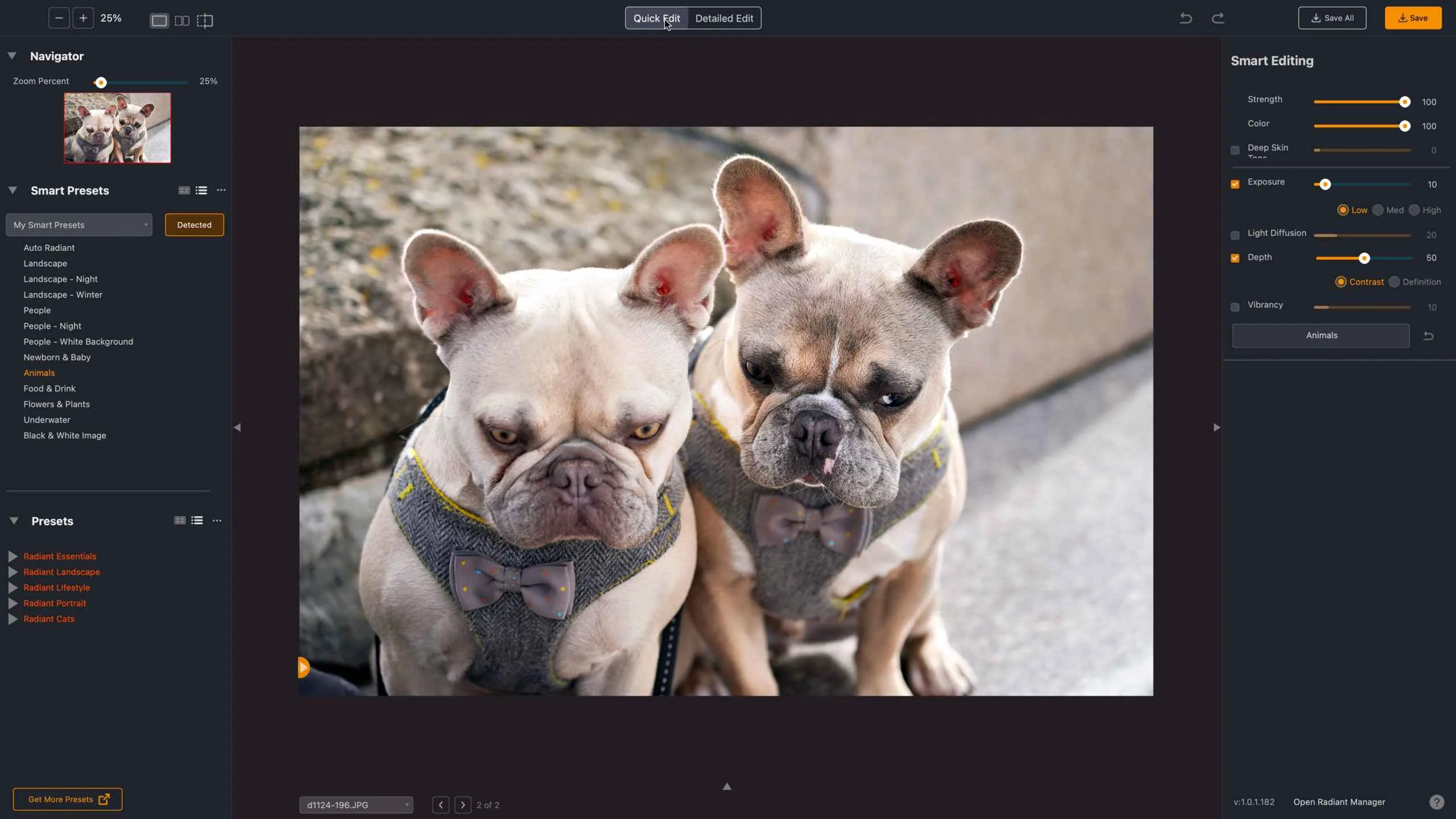Switch Presets panel to list view

pyautogui.click(x=197, y=520)
